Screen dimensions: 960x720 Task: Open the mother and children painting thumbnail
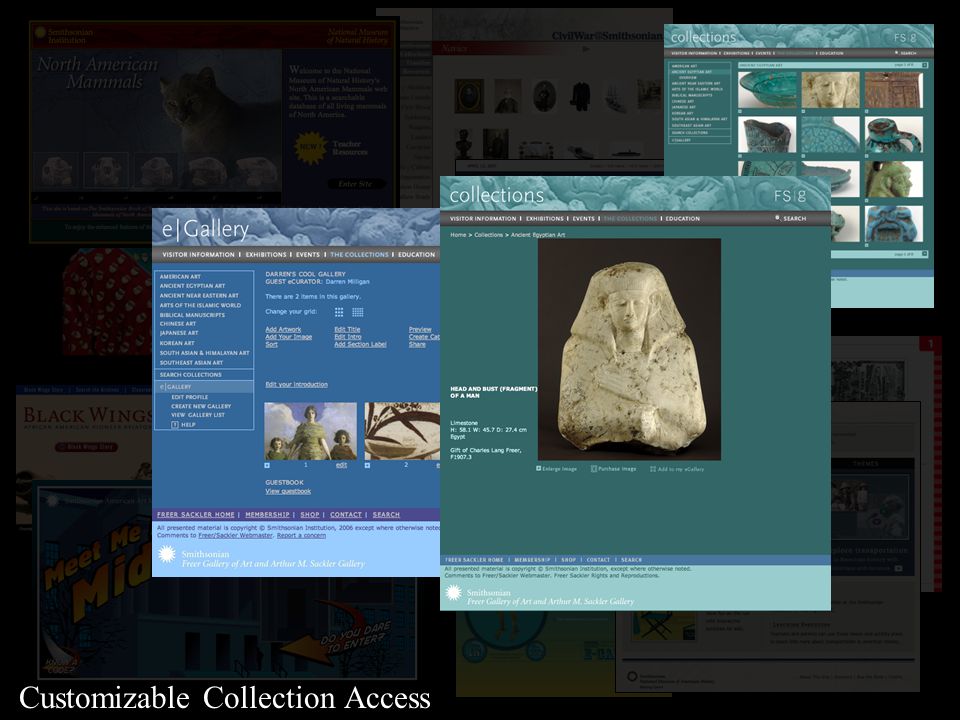coord(310,431)
